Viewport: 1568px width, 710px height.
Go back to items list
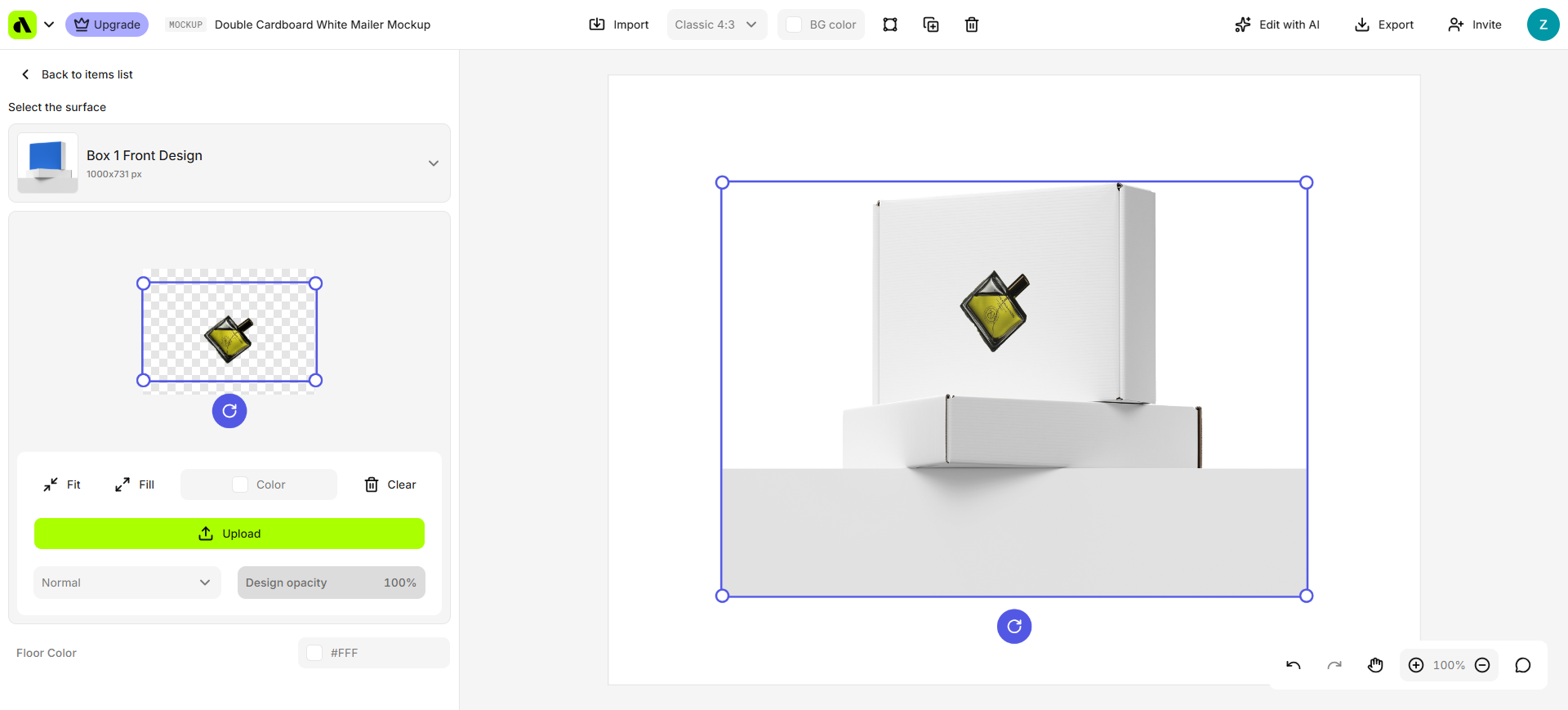[77, 74]
